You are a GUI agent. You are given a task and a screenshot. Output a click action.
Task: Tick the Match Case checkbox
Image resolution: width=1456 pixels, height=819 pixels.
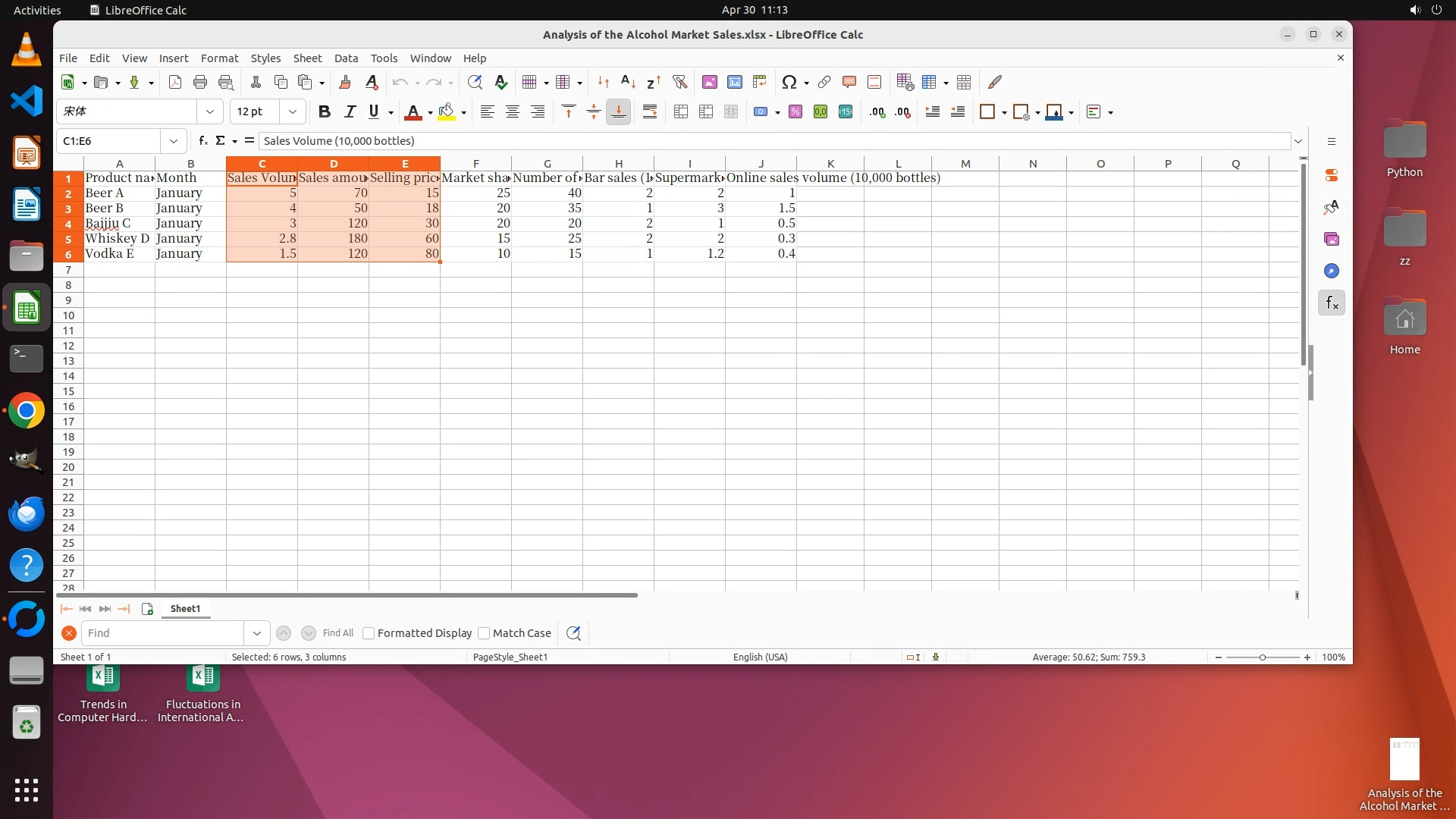tap(484, 633)
